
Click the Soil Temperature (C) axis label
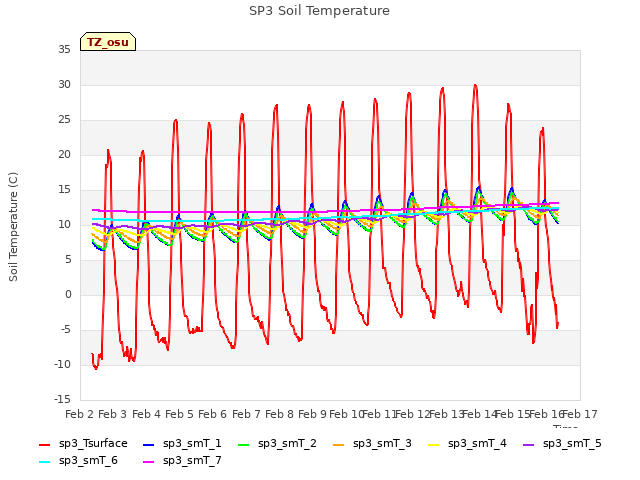(13, 227)
